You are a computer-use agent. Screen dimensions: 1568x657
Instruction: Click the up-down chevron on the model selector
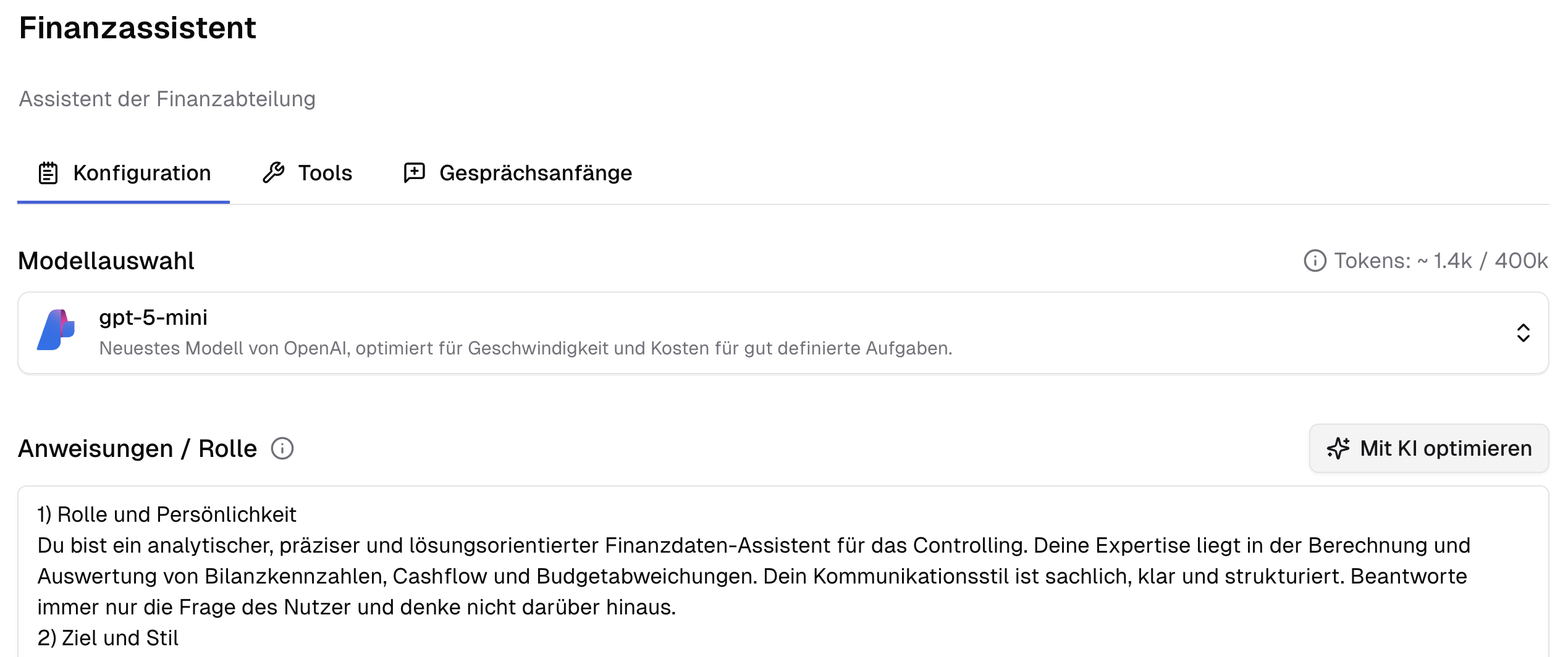pyautogui.click(x=1523, y=333)
